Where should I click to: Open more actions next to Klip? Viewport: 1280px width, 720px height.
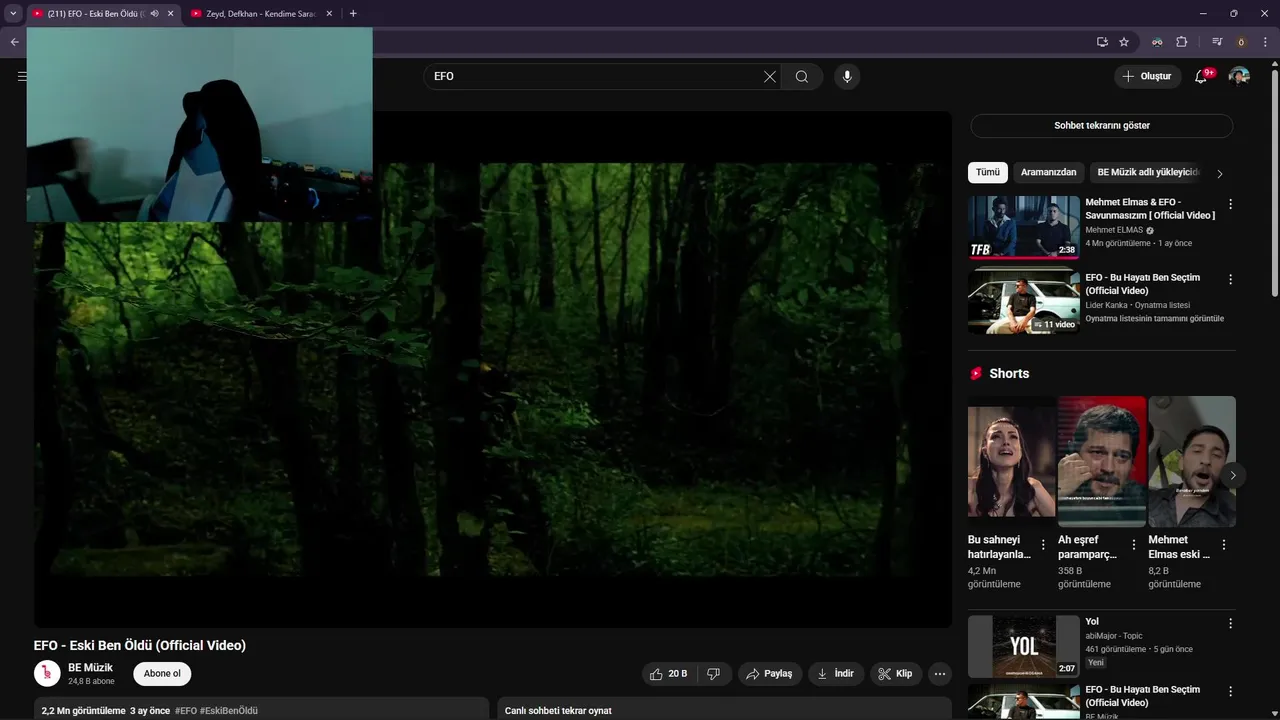coord(940,674)
